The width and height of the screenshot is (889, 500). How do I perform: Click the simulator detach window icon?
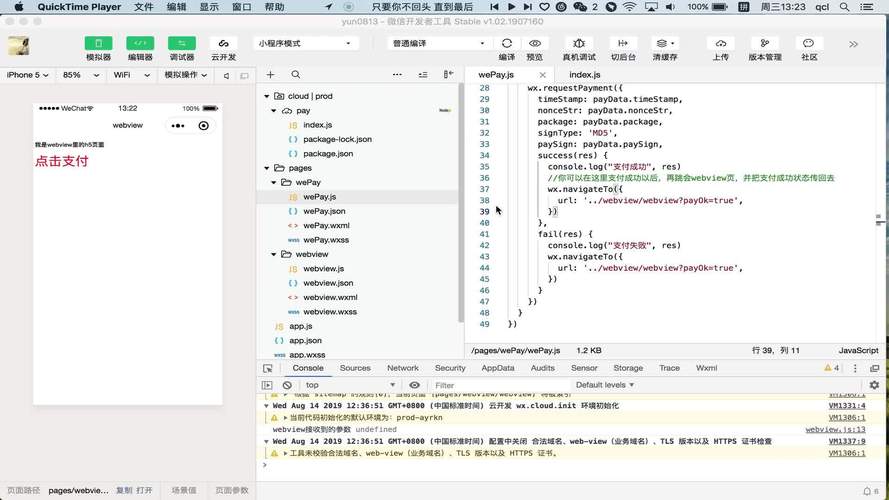[x=244, y=75]
